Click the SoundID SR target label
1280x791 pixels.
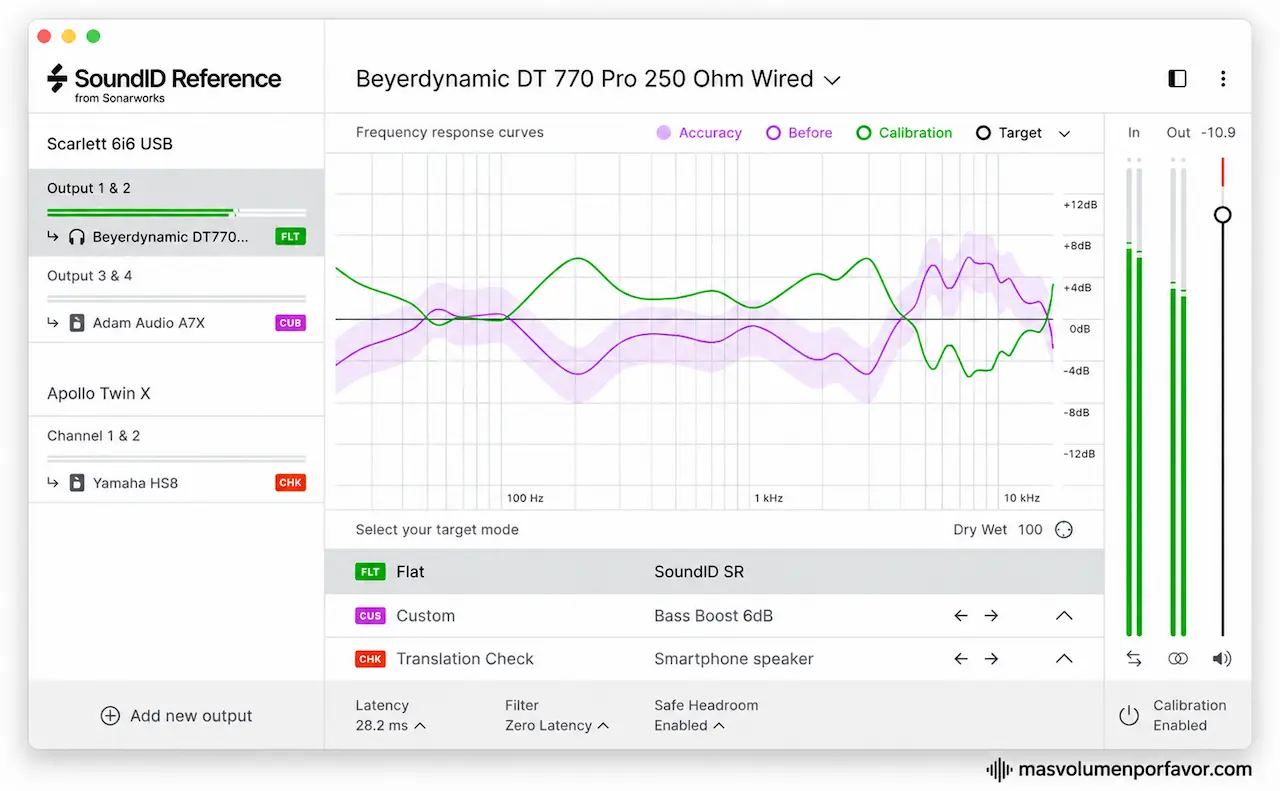coord(698,572)
